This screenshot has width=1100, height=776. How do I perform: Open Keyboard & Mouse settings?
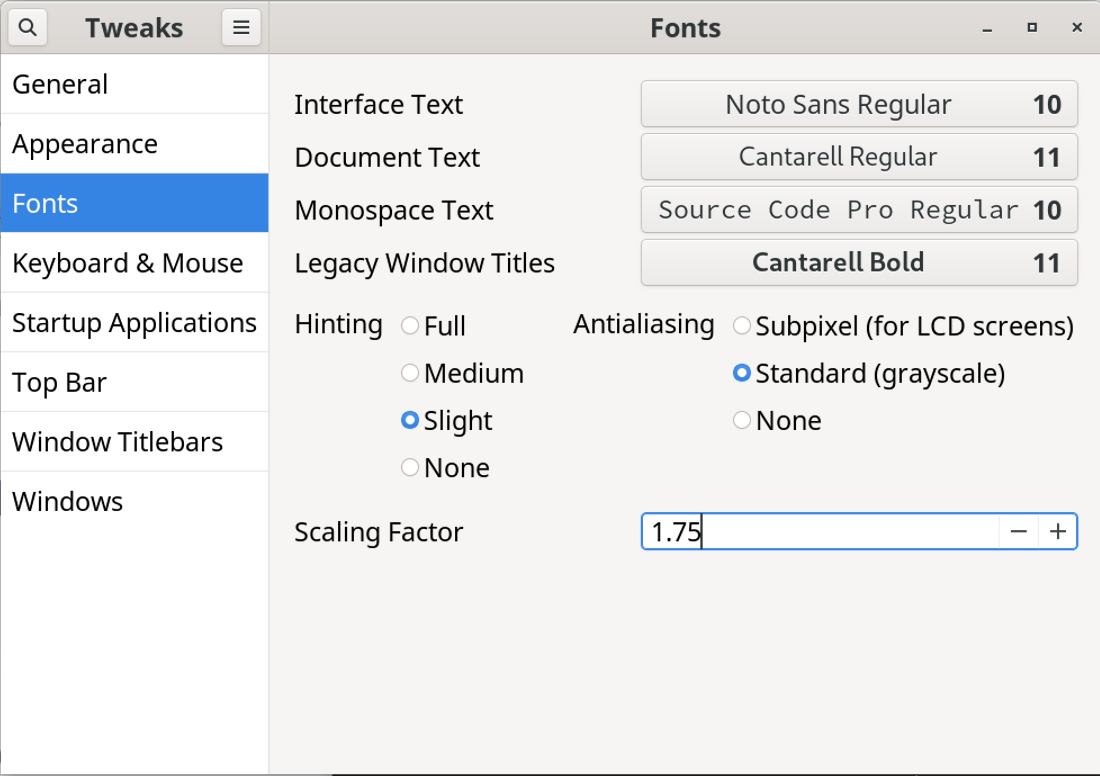[x=134, y=263]
